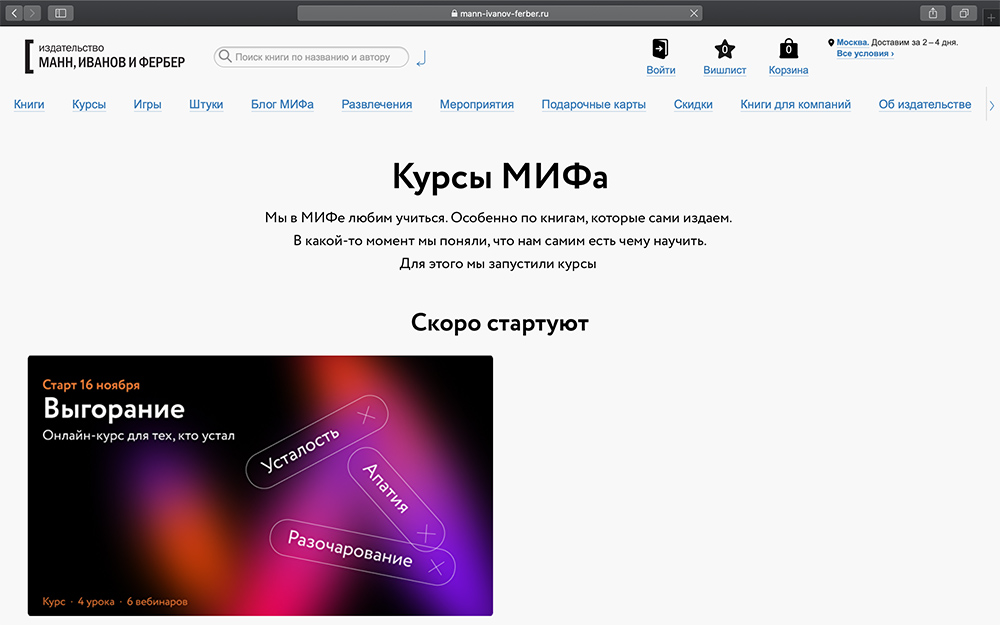Screen dimensions: 1000x625
Task: Stop loading with the address bar X
Action: [694, 13]
